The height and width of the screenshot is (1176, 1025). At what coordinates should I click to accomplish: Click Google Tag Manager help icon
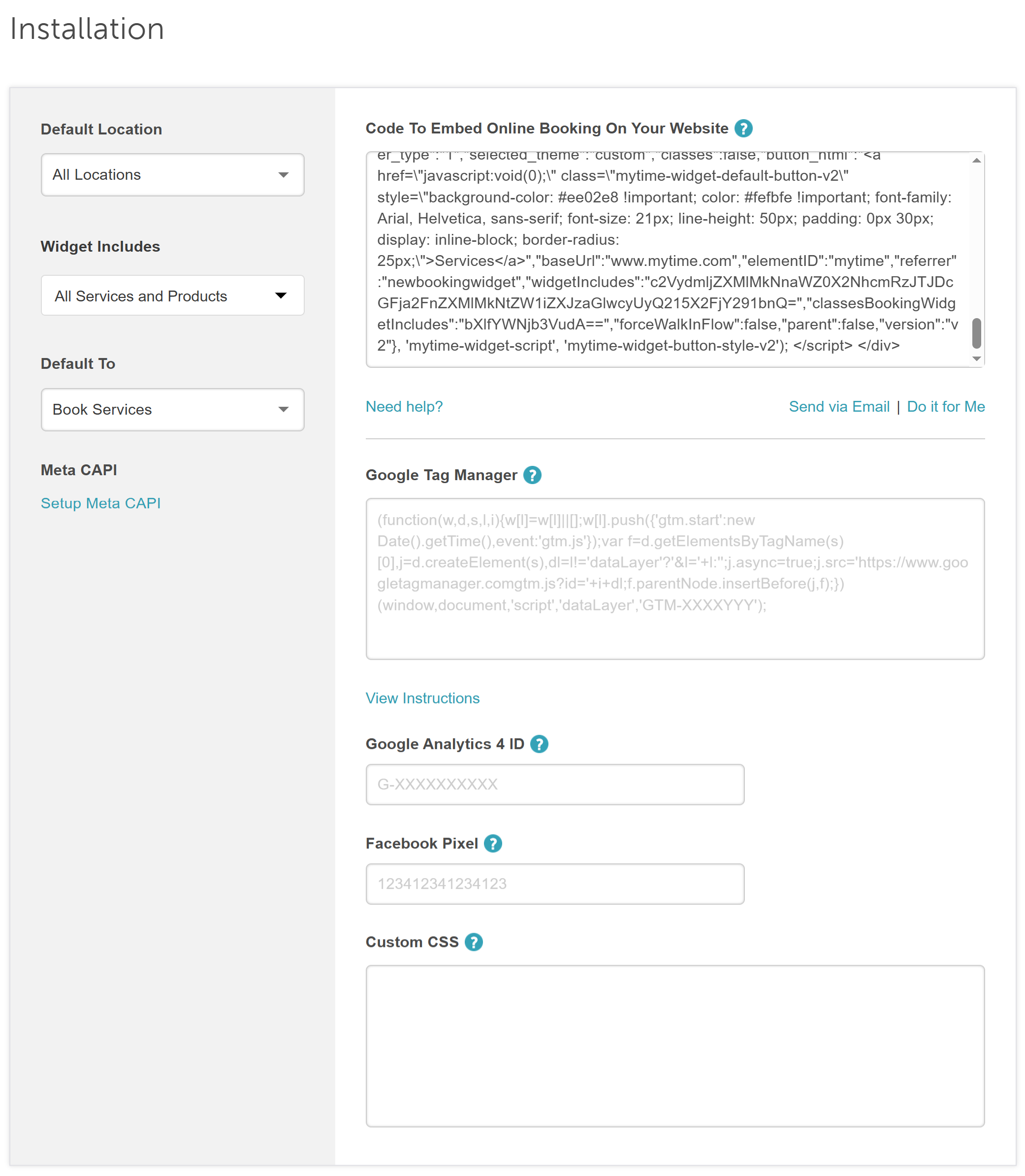click(x=532, y=475)
